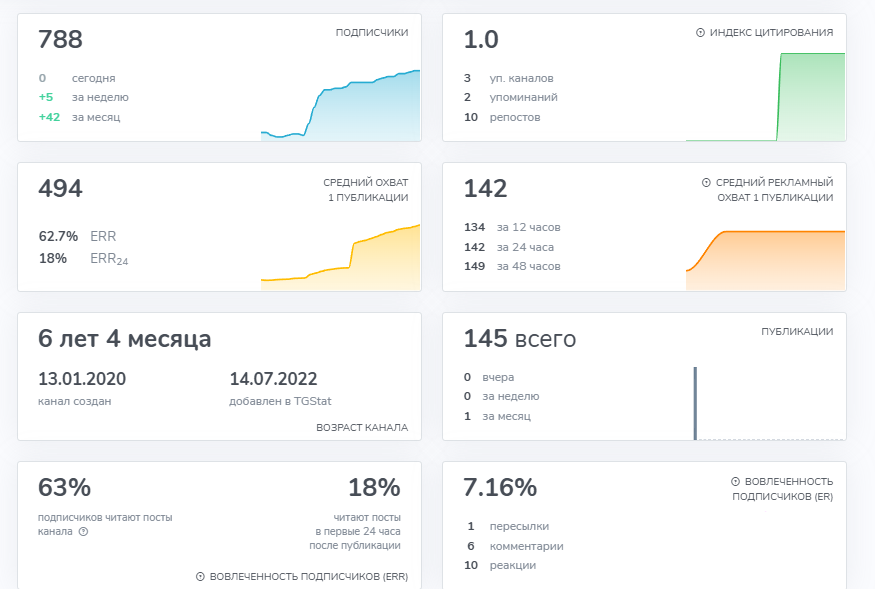Click the vertical bar in the publications chart
This screenshot has width=875, height=589.
pos(695,403)
